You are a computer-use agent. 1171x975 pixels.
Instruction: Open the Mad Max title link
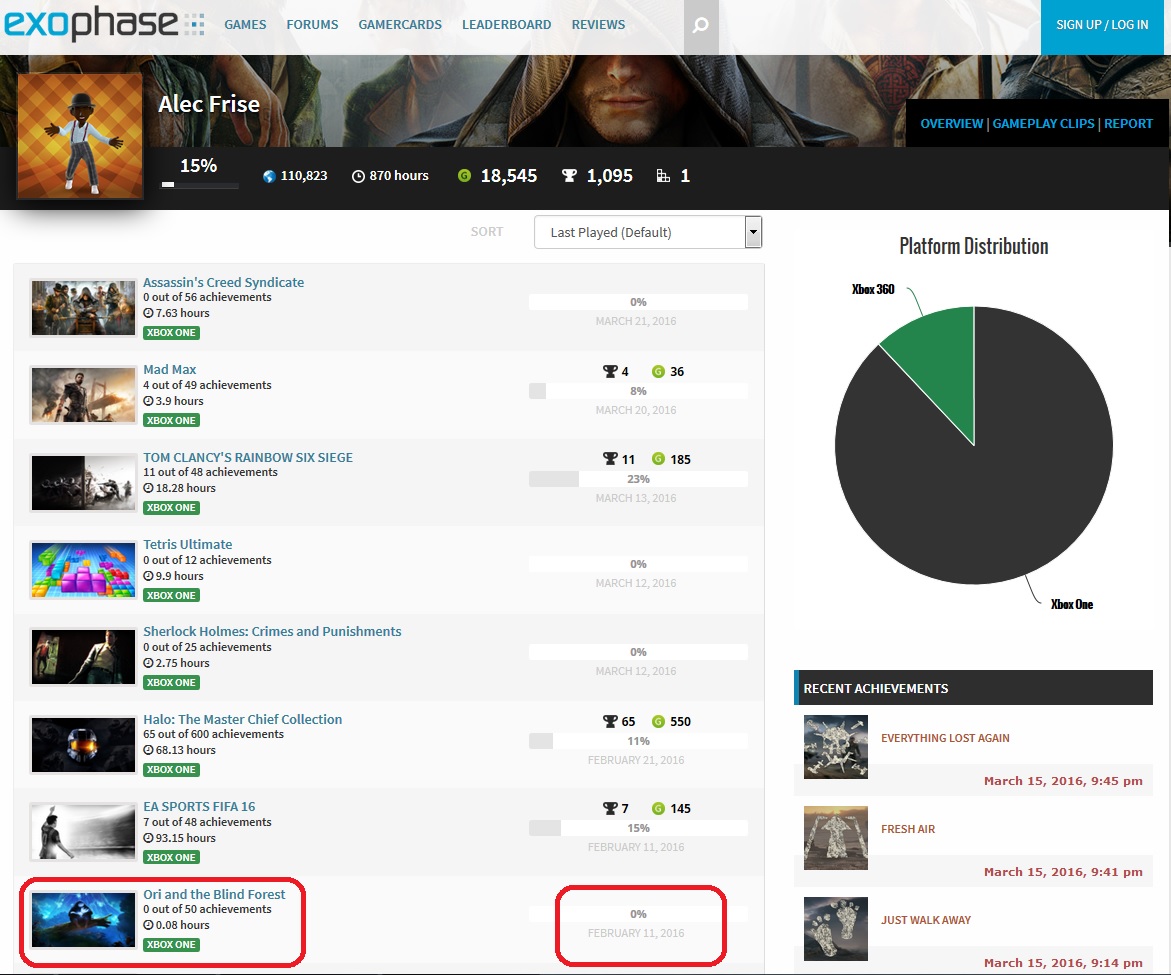click(170, 370)
